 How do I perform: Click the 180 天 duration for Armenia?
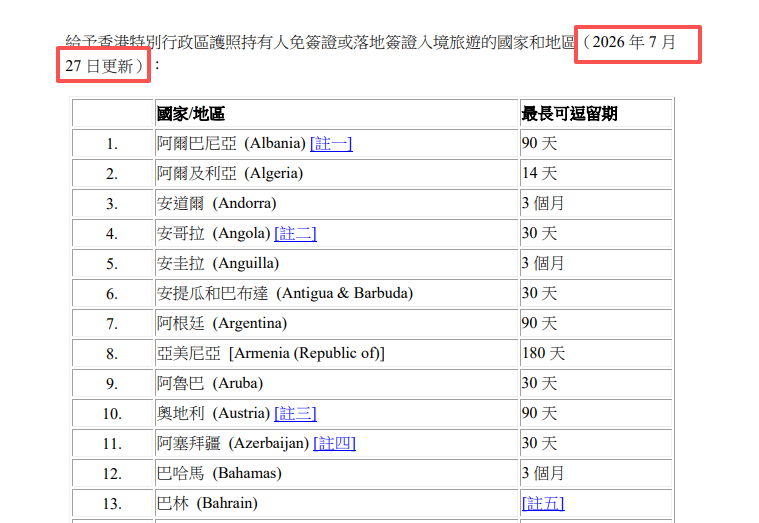click(543, 354)
